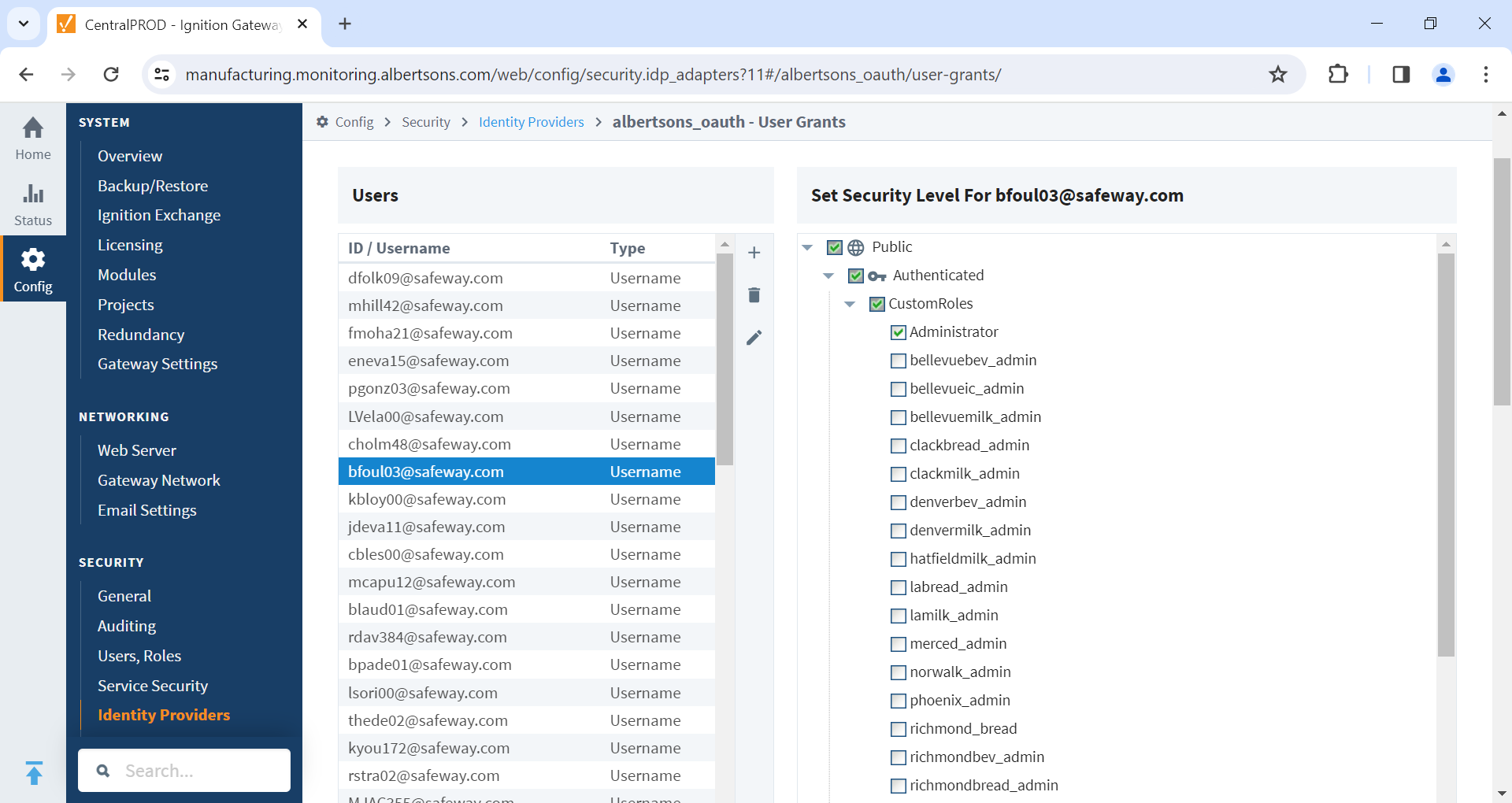Screen dimensions: 1512x803
Task: View site information icon in address bar
Action: point(161,74)
